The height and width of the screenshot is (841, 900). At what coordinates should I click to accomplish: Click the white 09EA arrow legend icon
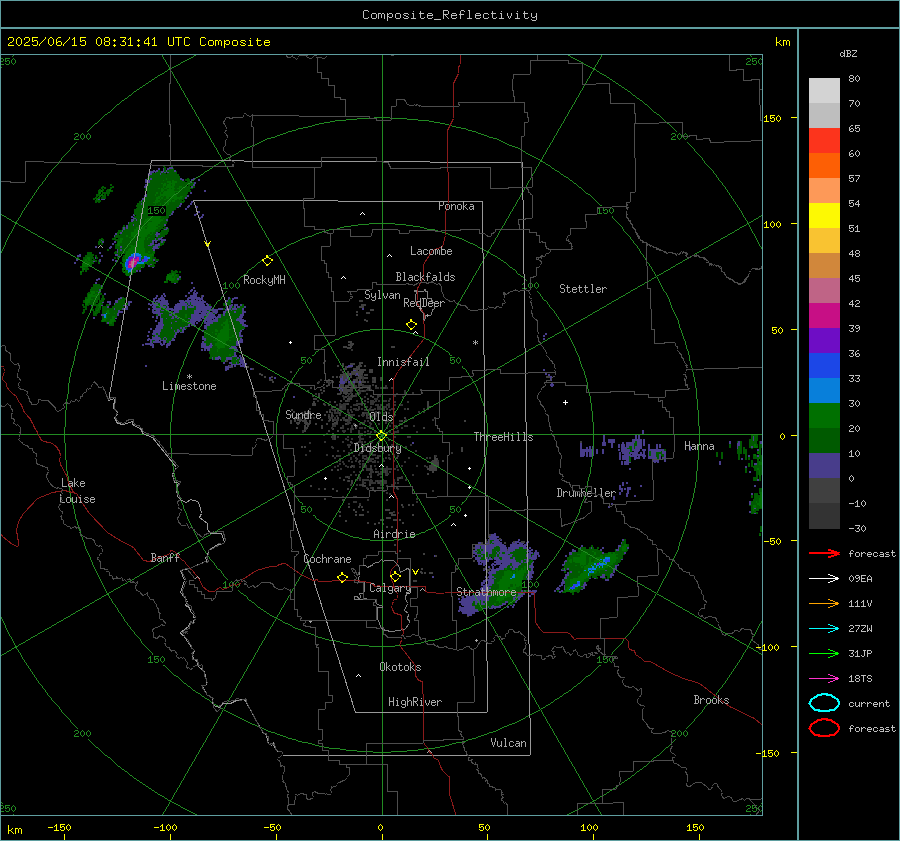pyautogui.click(x=824, y=579)
